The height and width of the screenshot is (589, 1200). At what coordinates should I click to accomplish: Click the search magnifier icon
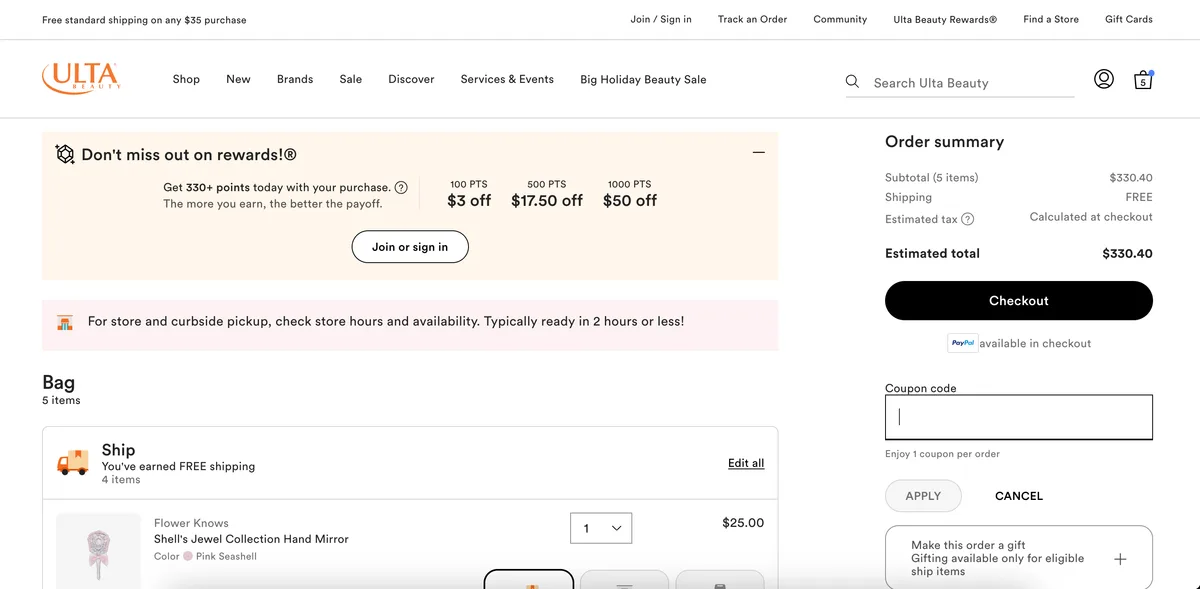[x=852, y=82]
